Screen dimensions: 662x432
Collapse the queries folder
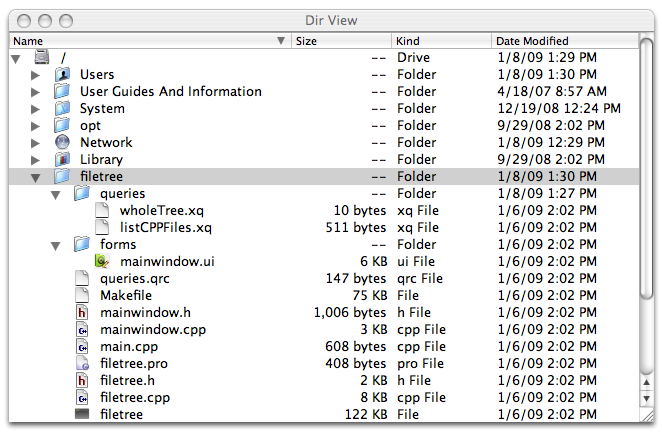point(56,194)
